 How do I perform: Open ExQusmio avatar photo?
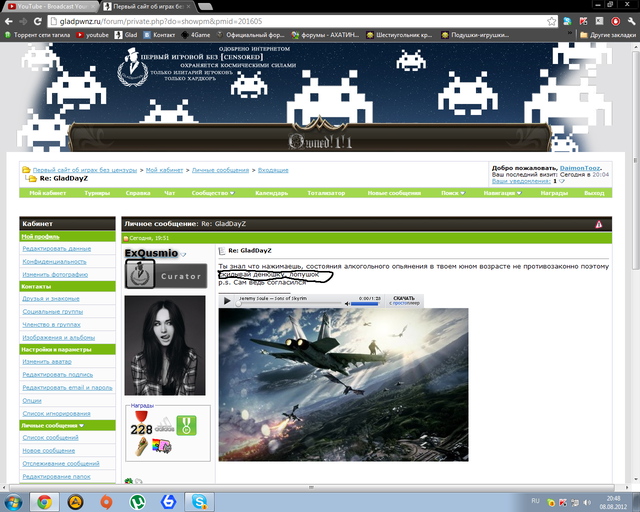click(165, 345)
